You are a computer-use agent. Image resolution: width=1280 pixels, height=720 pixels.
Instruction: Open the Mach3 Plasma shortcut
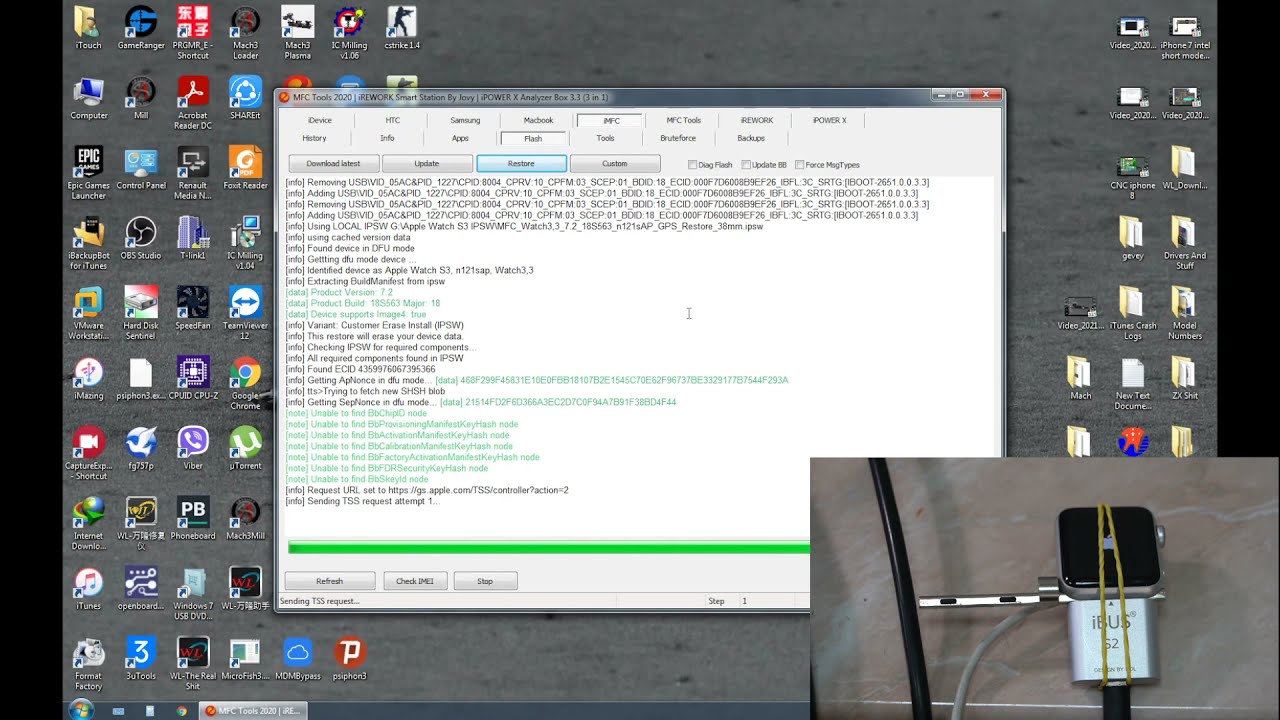click(298, 34)
